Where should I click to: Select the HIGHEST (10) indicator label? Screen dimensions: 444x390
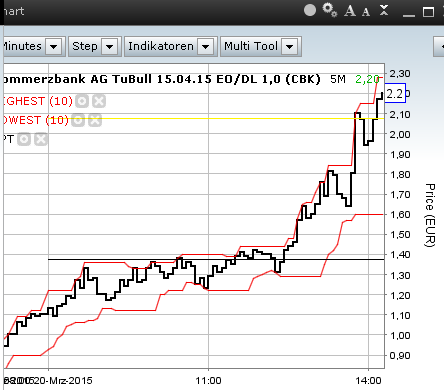click(37, 101)
